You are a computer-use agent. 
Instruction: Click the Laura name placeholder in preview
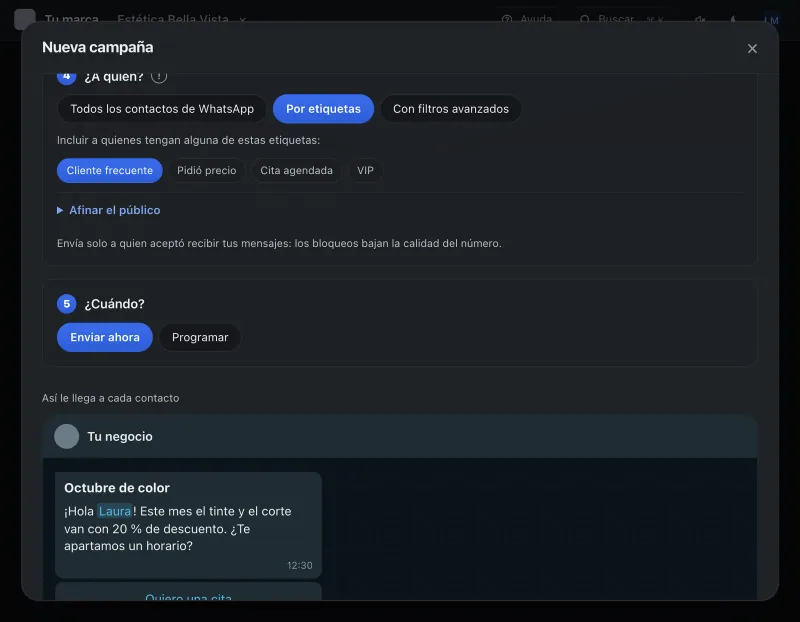coord(115,511)
